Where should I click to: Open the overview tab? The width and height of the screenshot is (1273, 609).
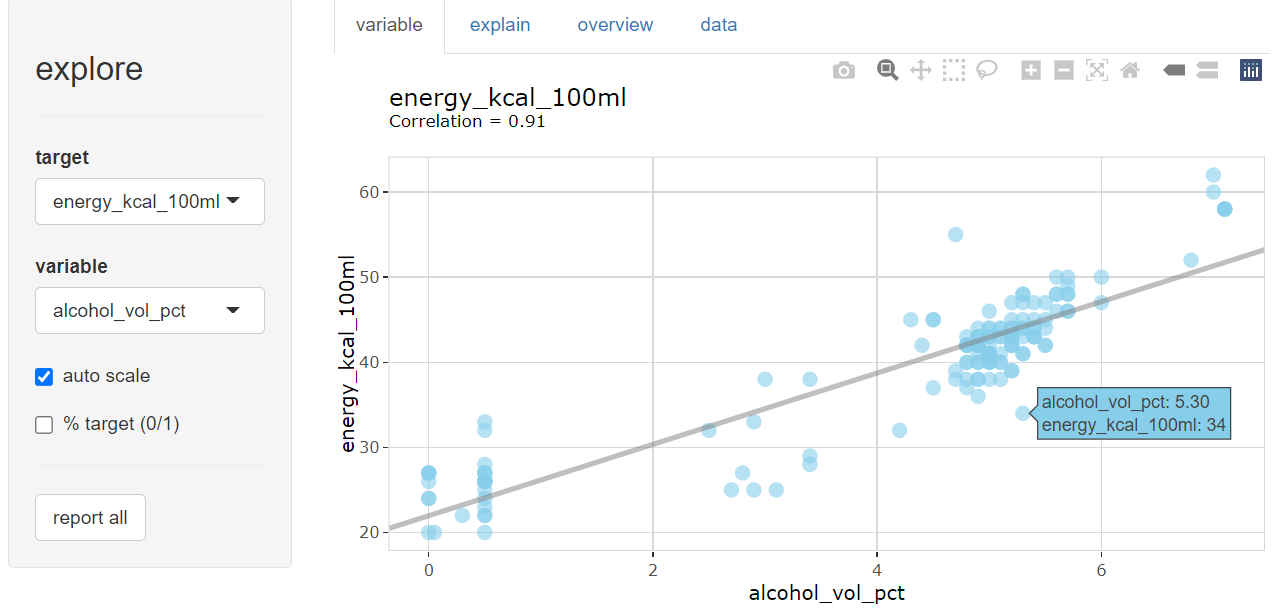point(615,24)
